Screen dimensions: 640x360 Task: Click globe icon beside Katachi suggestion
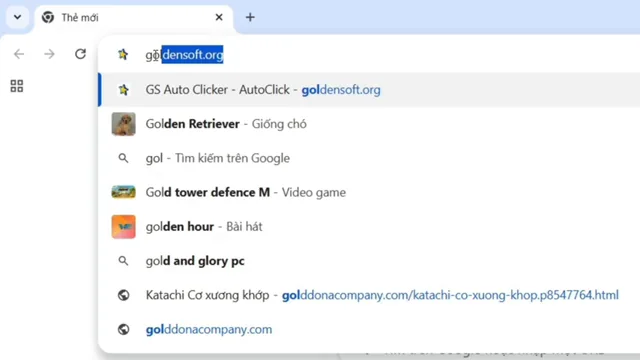tap(123, 295)
